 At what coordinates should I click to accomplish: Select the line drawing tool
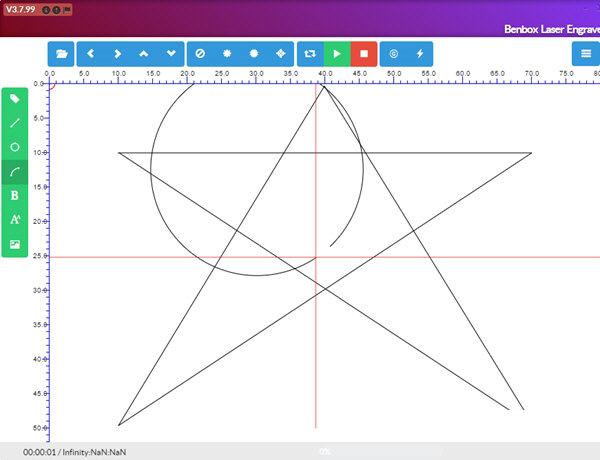point(15,123)
